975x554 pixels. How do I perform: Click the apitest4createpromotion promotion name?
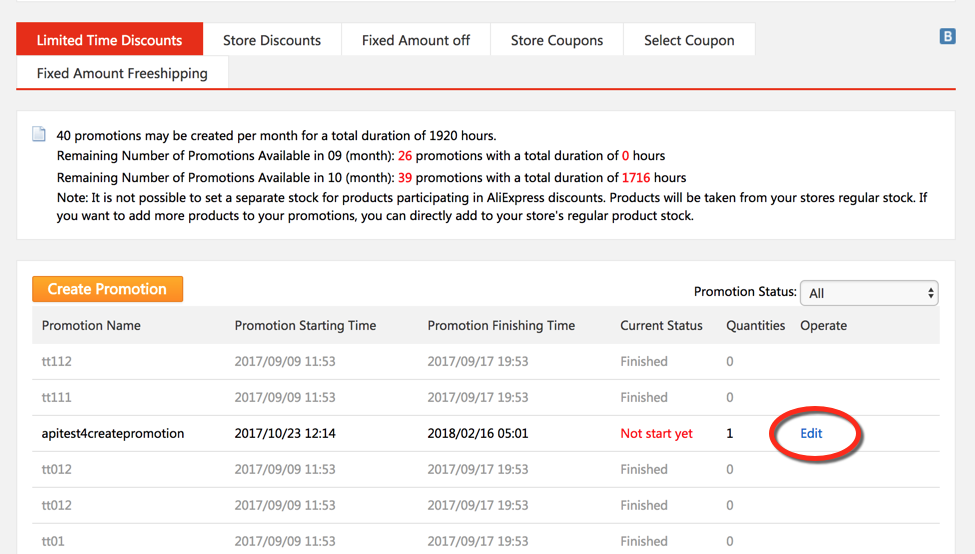113,433
